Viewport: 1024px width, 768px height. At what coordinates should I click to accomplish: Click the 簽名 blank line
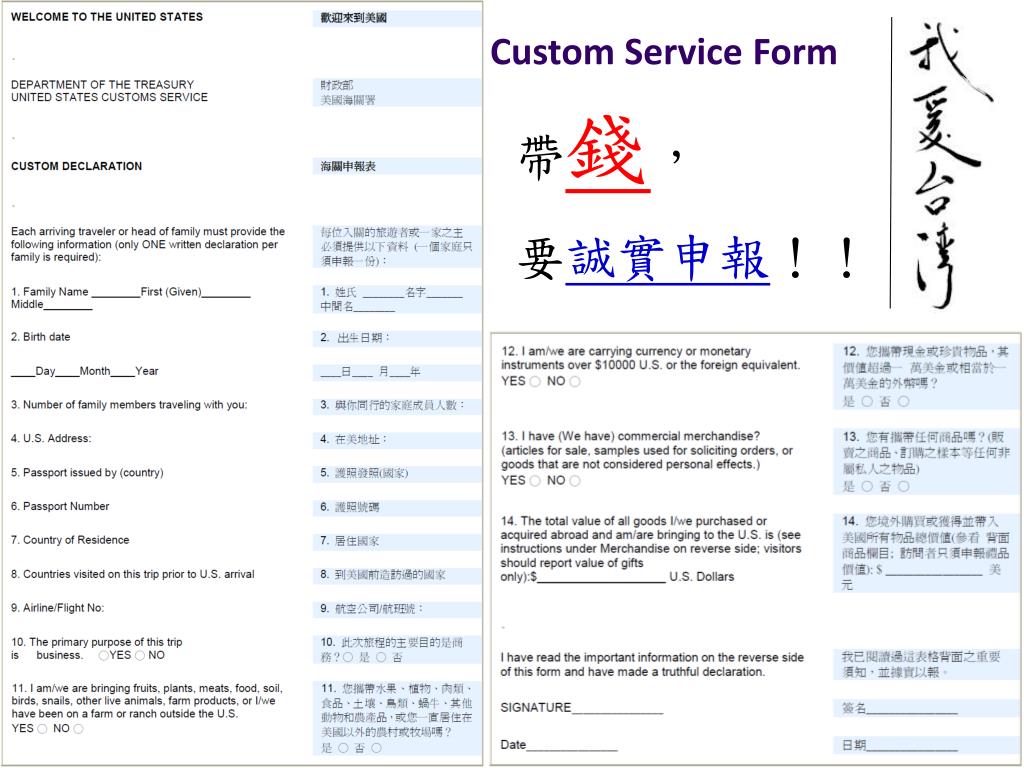pyautogui.click(x=912, y=709)
